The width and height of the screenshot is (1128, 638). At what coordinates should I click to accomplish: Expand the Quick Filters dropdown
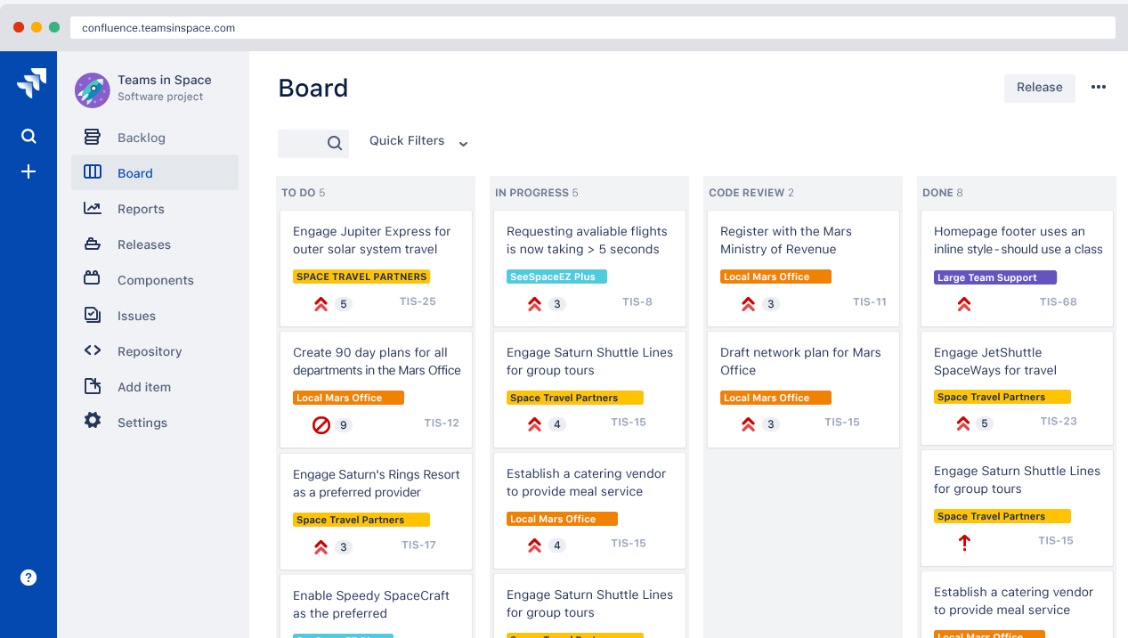419,141
